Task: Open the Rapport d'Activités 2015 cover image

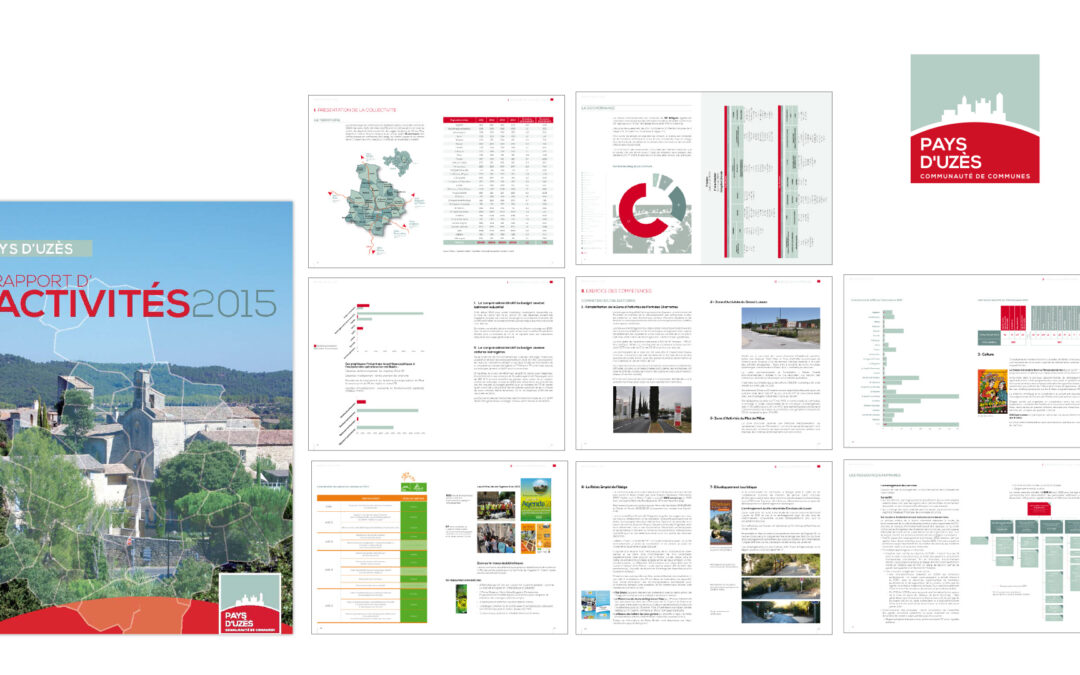Action: (x=146, y=417)
